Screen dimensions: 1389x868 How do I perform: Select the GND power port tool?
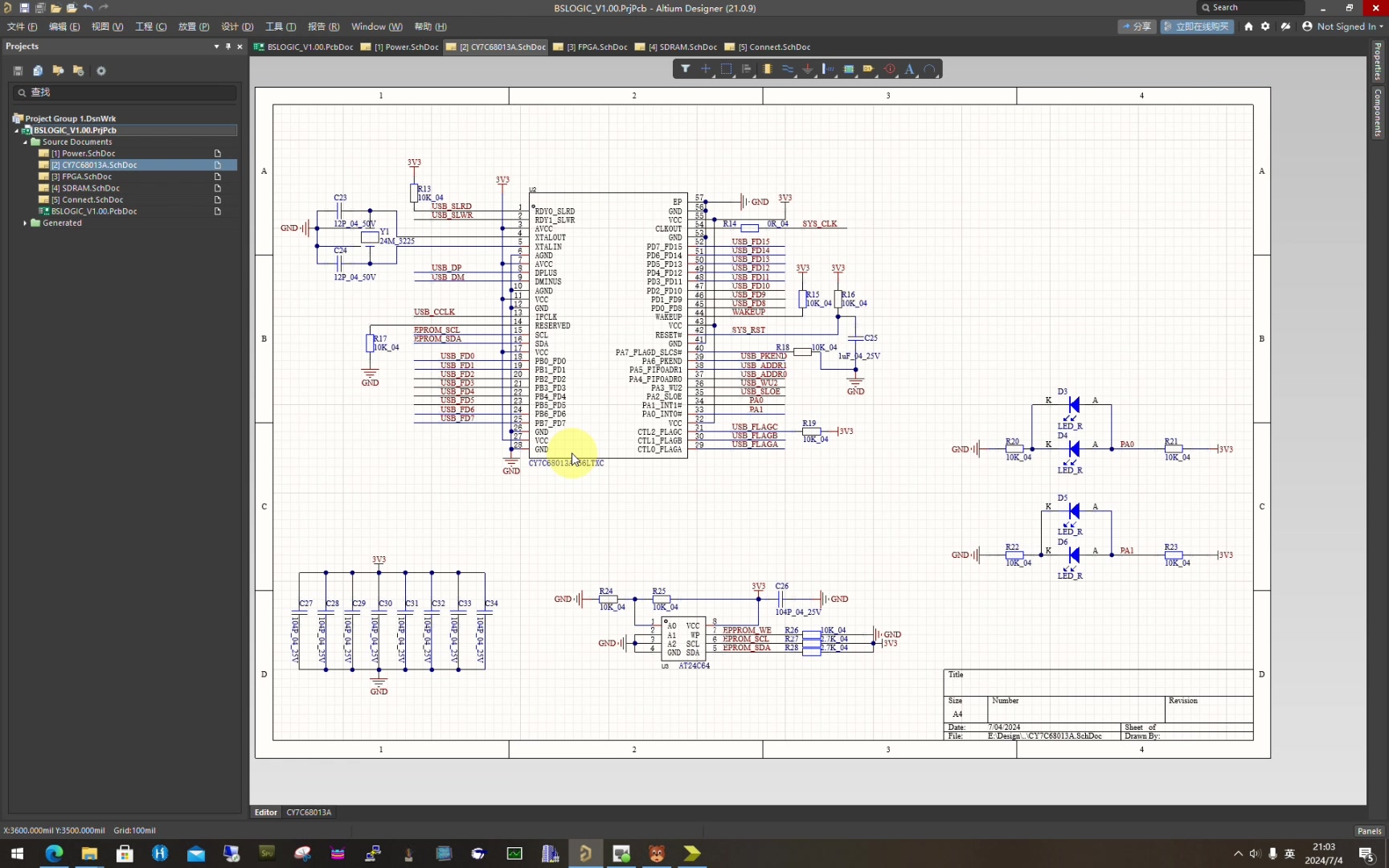808,69
